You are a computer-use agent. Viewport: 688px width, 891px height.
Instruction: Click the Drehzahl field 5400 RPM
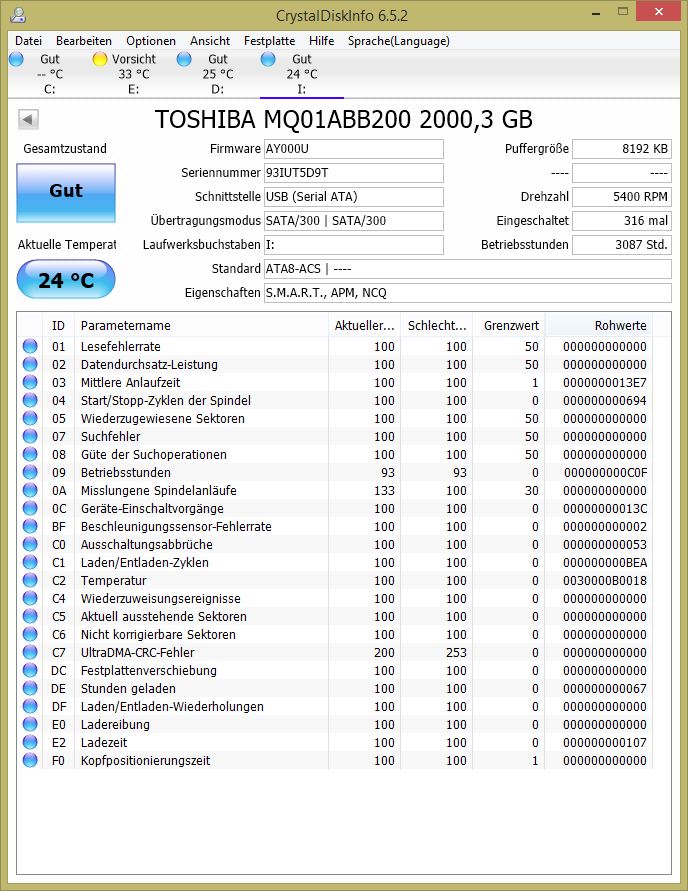point(622,197)
